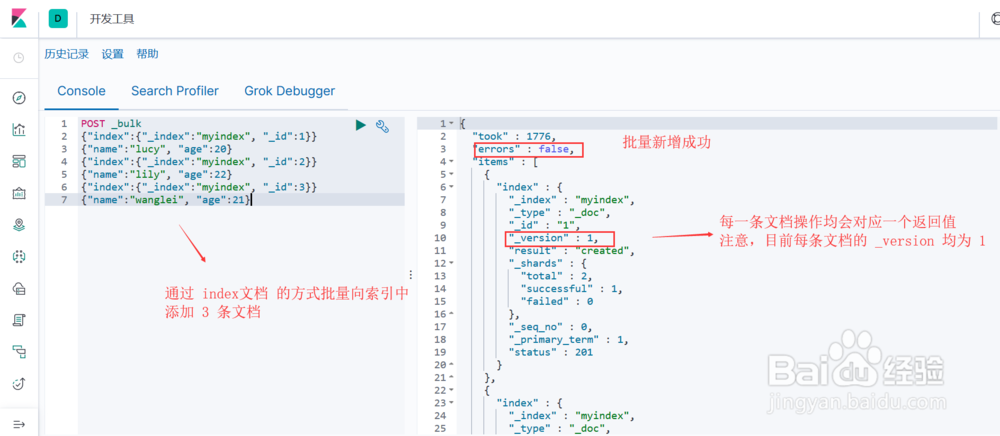Click "took" : 1776 in response
1000x436 pixels.
[x=514, y=136]
